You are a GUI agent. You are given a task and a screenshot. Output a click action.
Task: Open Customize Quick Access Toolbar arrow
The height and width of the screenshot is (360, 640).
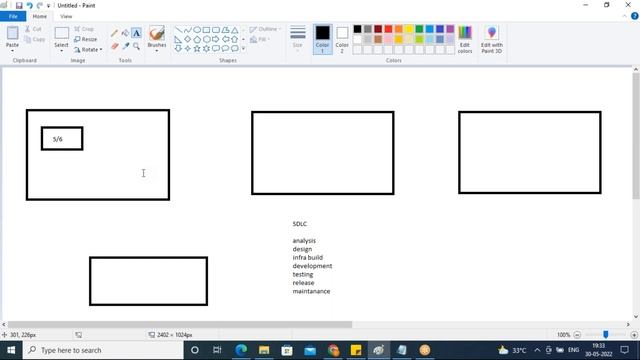click(49, 6)
